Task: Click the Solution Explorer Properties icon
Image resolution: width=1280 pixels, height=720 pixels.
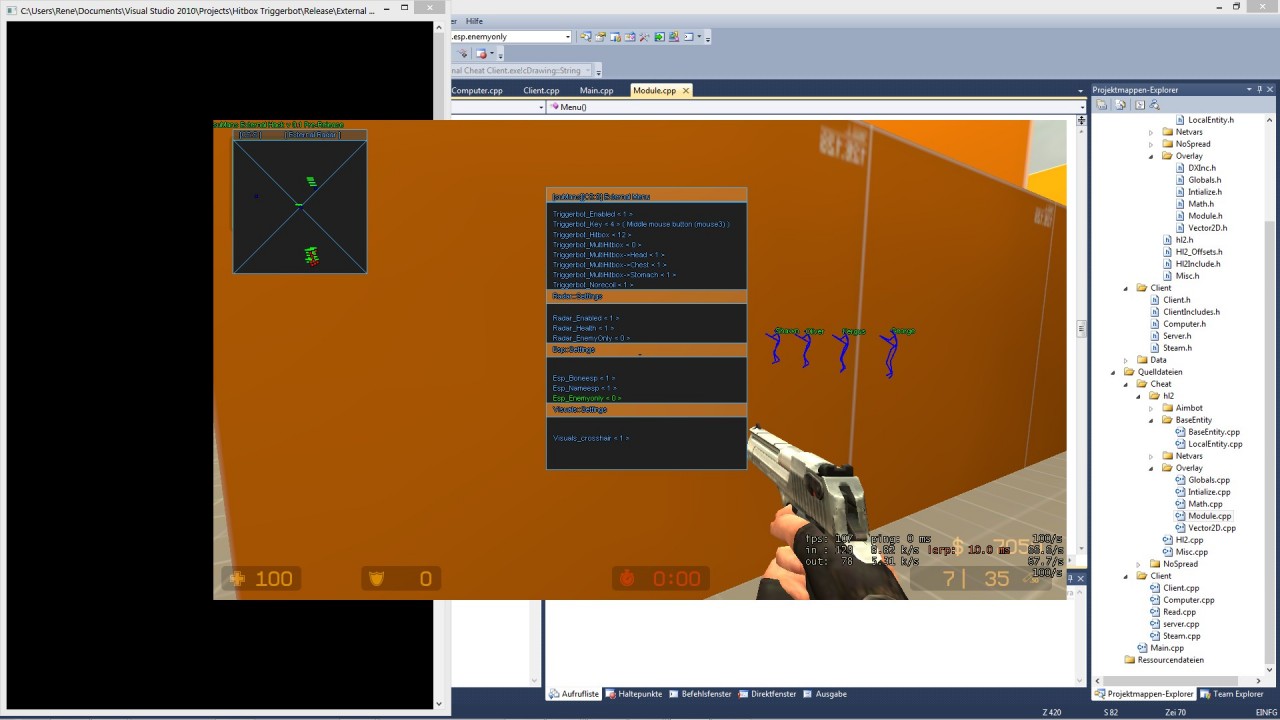Action: (x=1102, y=105)
